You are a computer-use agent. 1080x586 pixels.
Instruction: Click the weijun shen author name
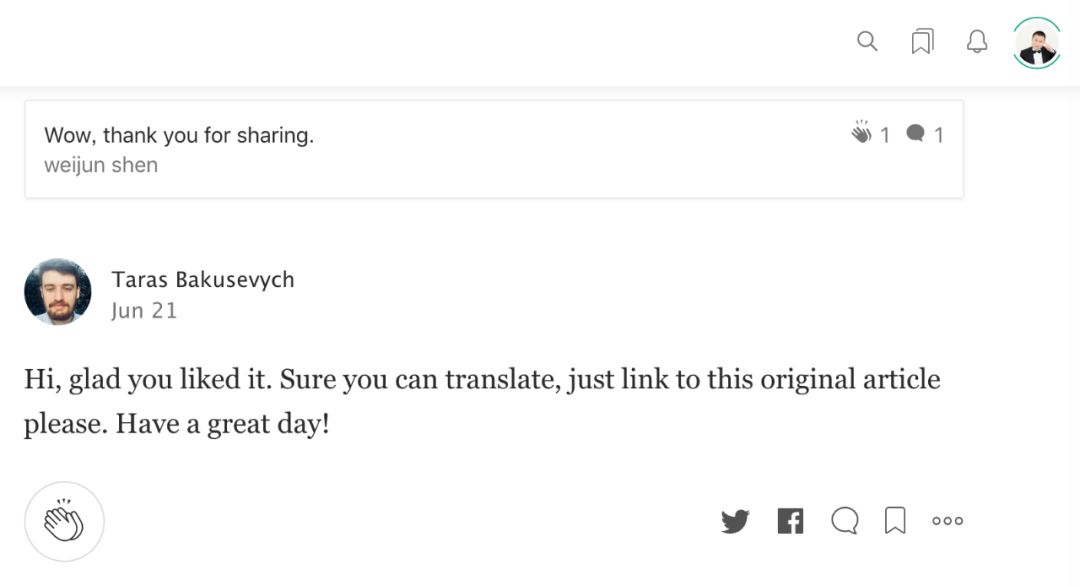[x=101, y=165]
